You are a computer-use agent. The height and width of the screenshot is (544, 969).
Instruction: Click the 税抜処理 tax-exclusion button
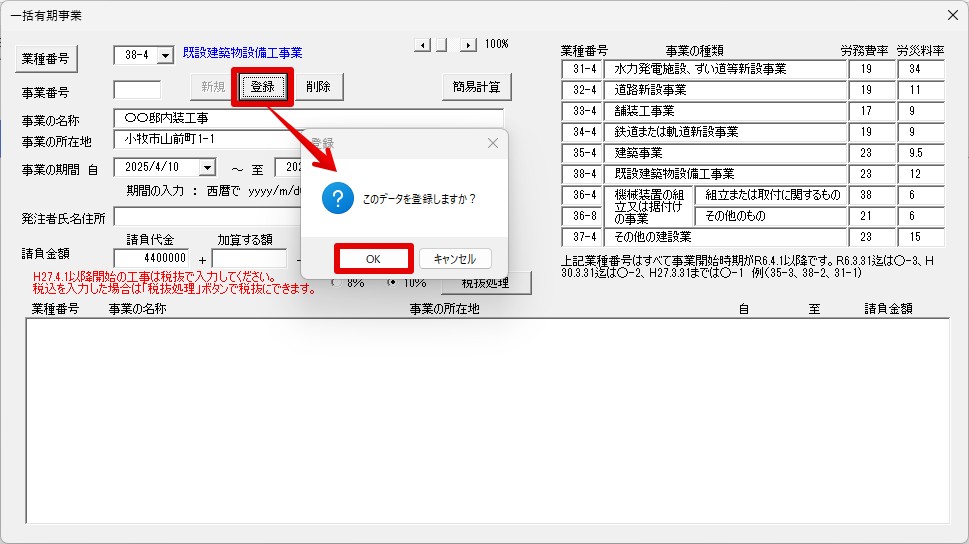click(486, 283)
